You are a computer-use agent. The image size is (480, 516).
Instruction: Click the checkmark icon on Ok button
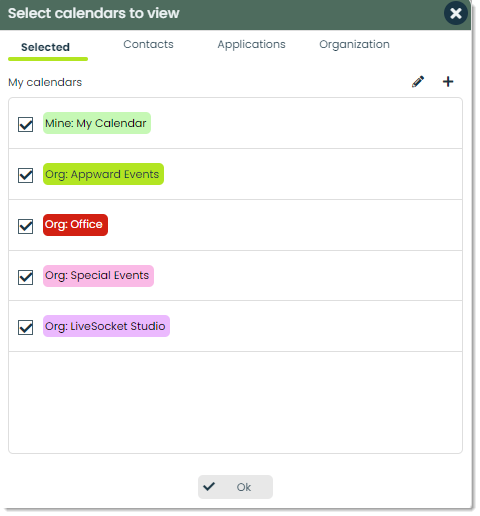point(209,487)
